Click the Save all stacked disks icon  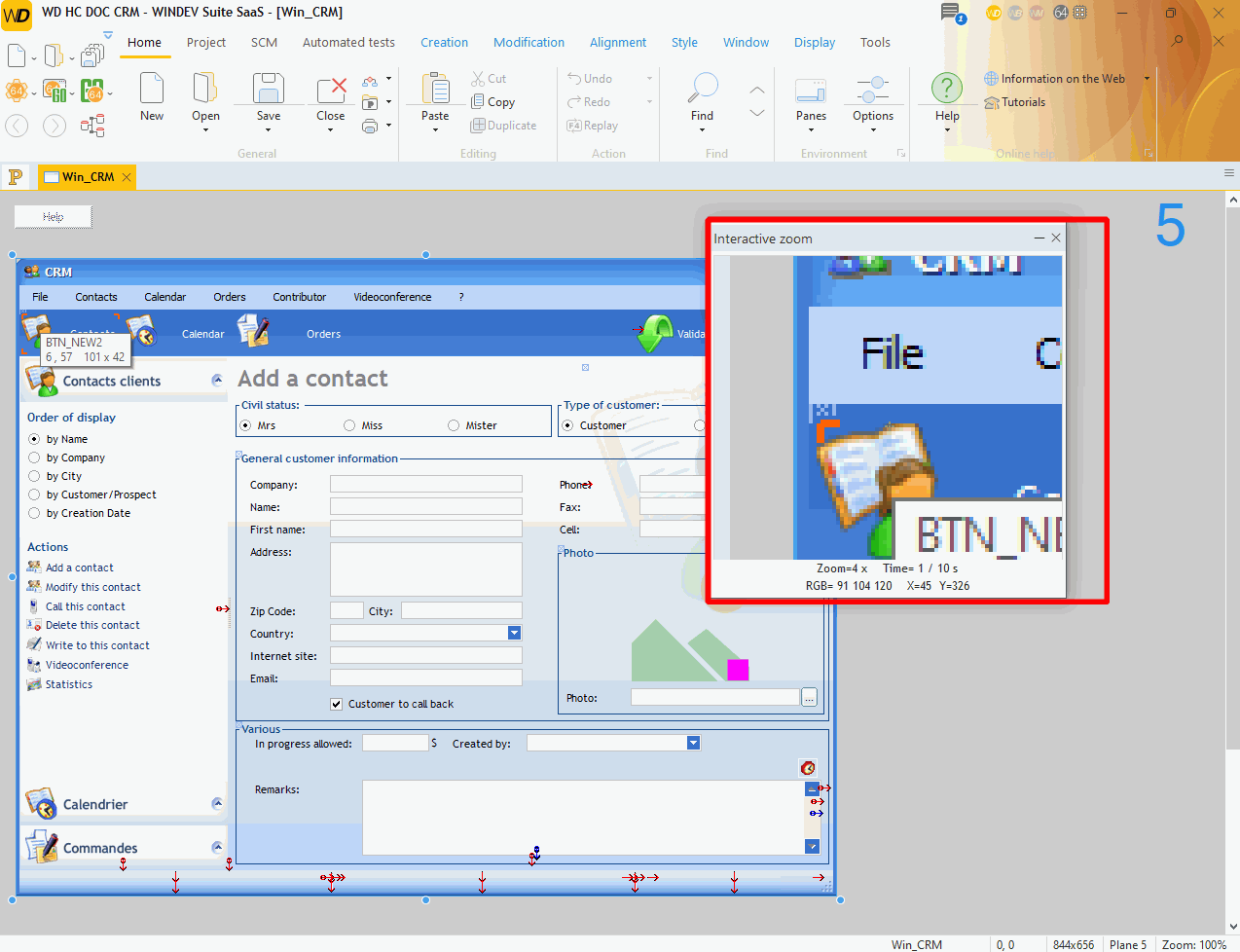coord(92,55)
